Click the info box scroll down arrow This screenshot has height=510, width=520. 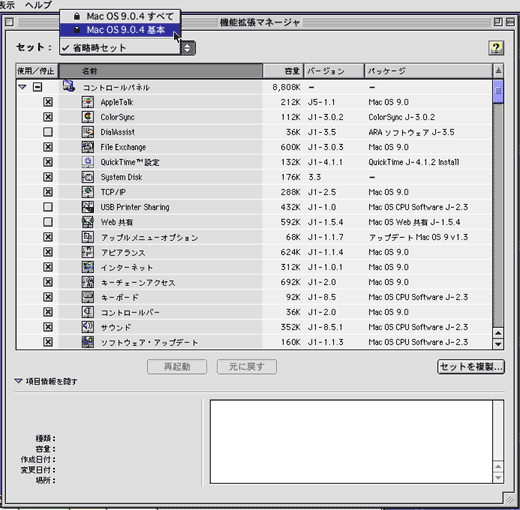coord(498,477)
